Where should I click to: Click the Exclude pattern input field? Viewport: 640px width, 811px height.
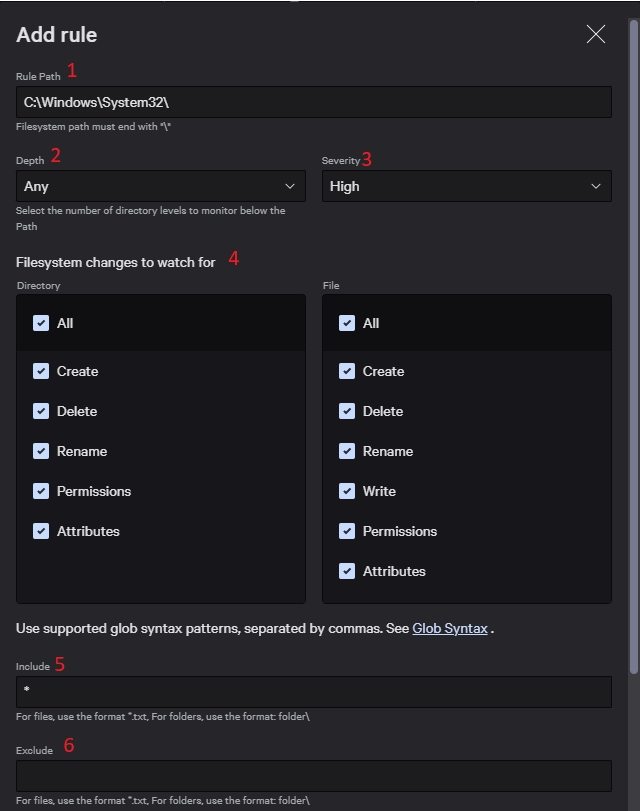(x=313, y=776)
